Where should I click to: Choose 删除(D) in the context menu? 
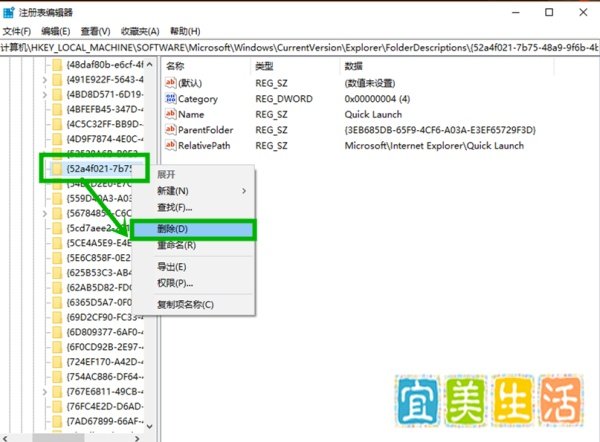pos(194,229)
